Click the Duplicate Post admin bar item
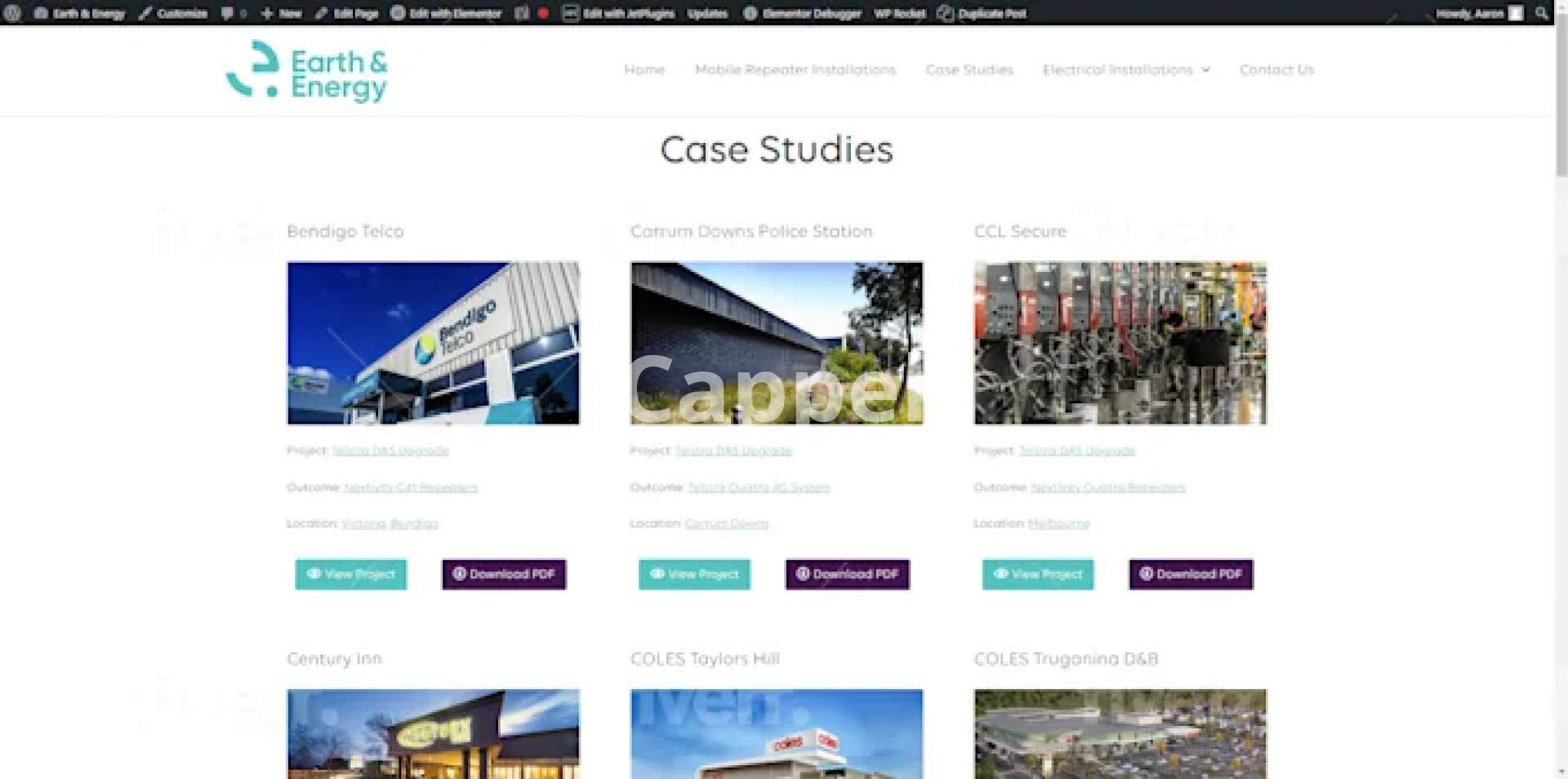 pos(982,13)
